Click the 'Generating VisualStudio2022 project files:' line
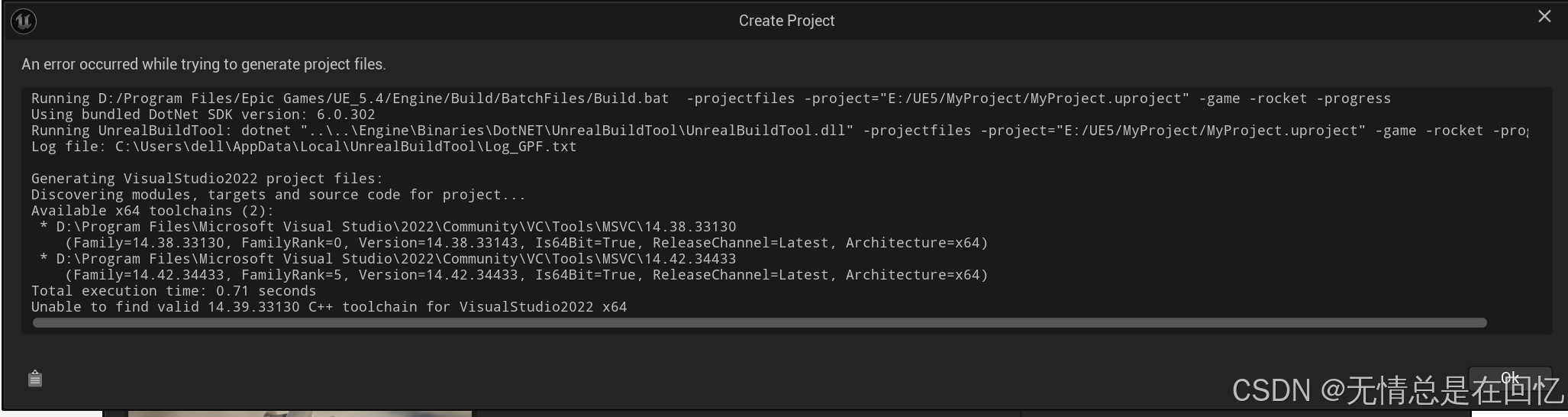Image resolution: width=1568 pixels, height=417 pixels. pos(207,179)
